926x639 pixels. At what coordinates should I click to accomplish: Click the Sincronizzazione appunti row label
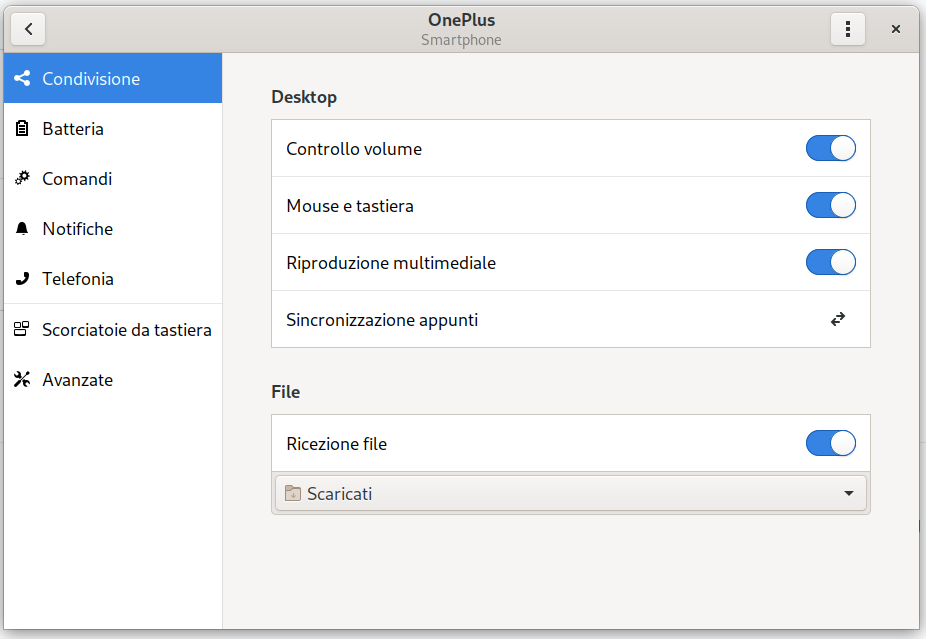[x=382, y=320]
